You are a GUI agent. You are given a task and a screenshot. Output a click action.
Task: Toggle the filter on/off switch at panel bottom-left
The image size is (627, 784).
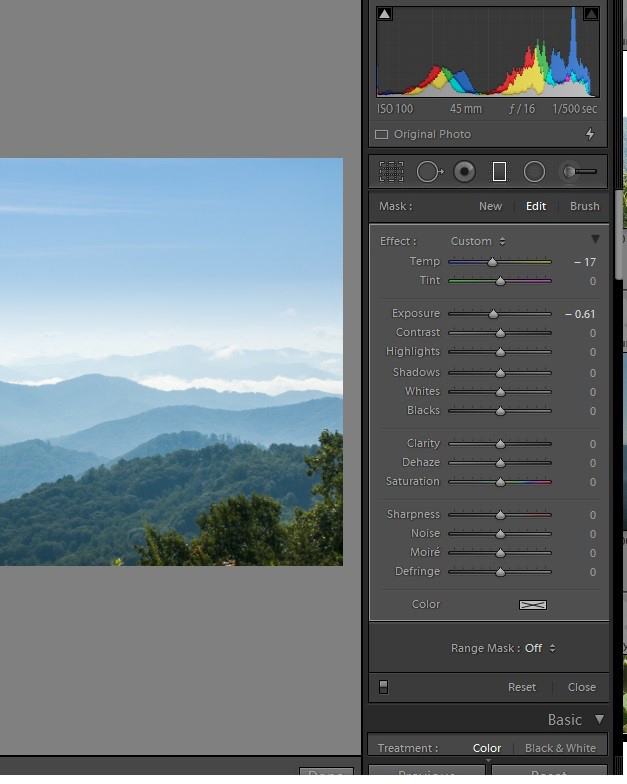(383, 687)
